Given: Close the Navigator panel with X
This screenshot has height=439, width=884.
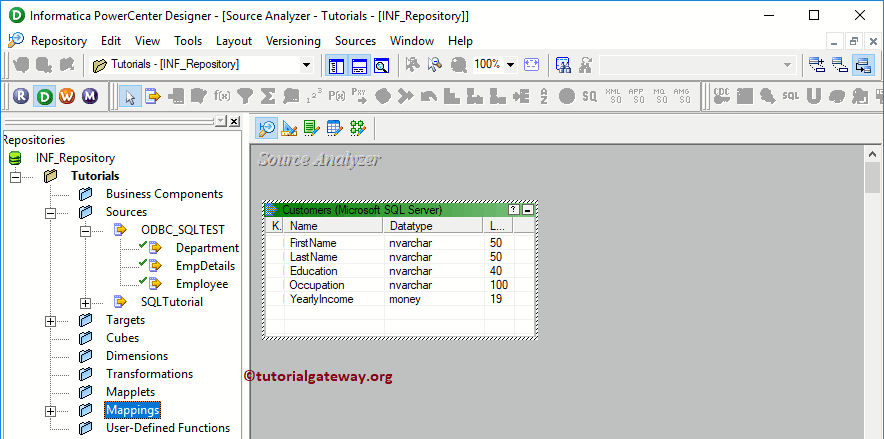Looking at the screenshot, I should [234, 121].
